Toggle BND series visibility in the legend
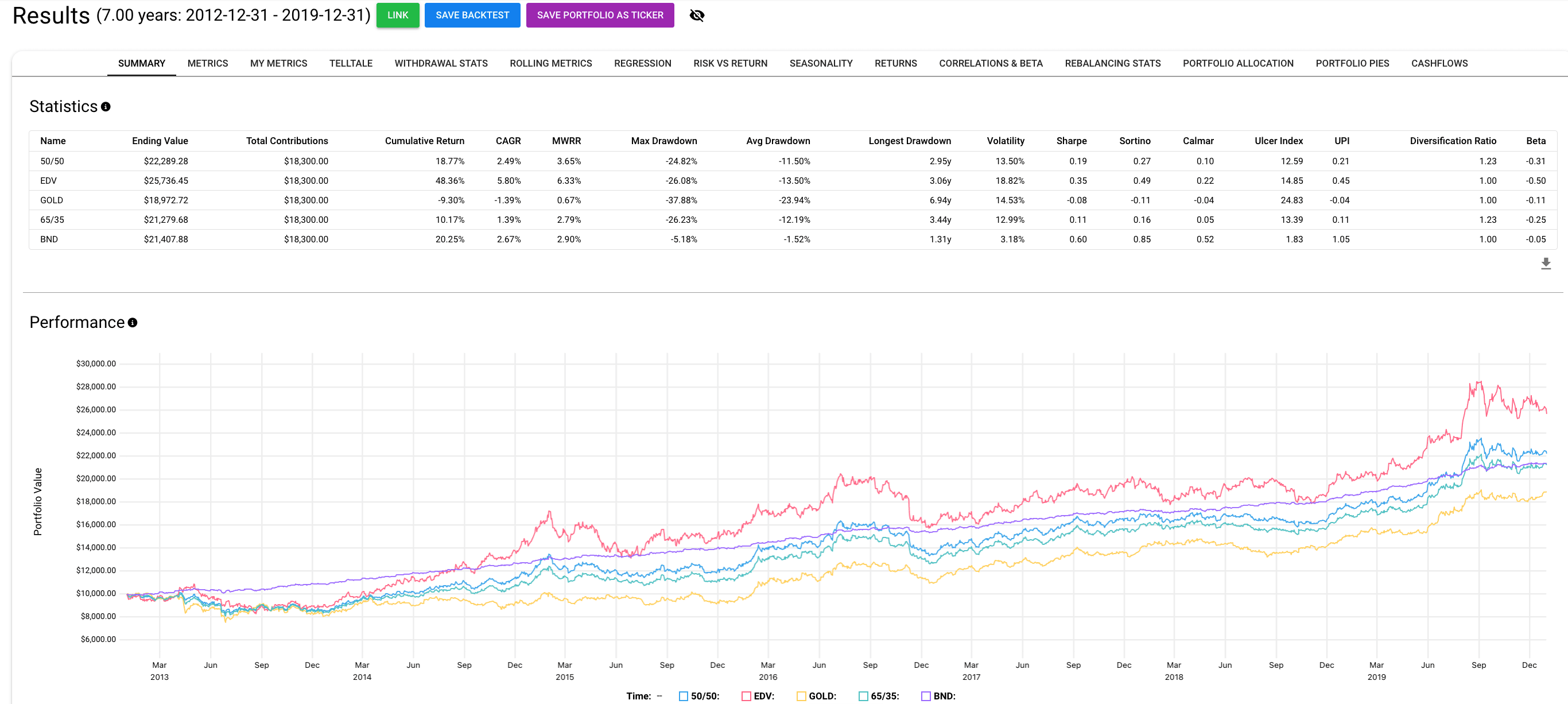The image size is (1568, 704). [926, 695]
